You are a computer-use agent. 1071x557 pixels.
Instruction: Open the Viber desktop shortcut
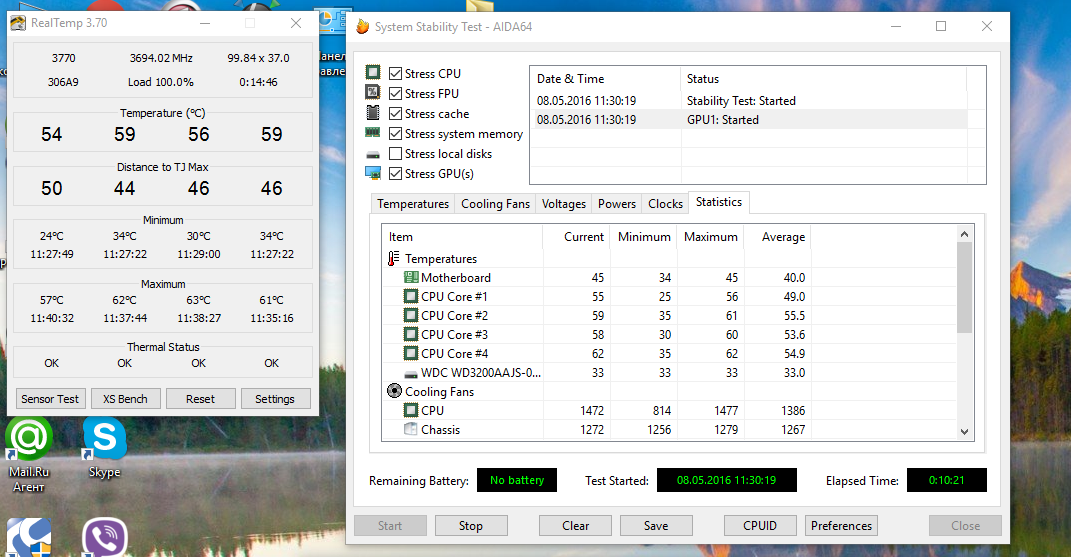pos(105,539)
